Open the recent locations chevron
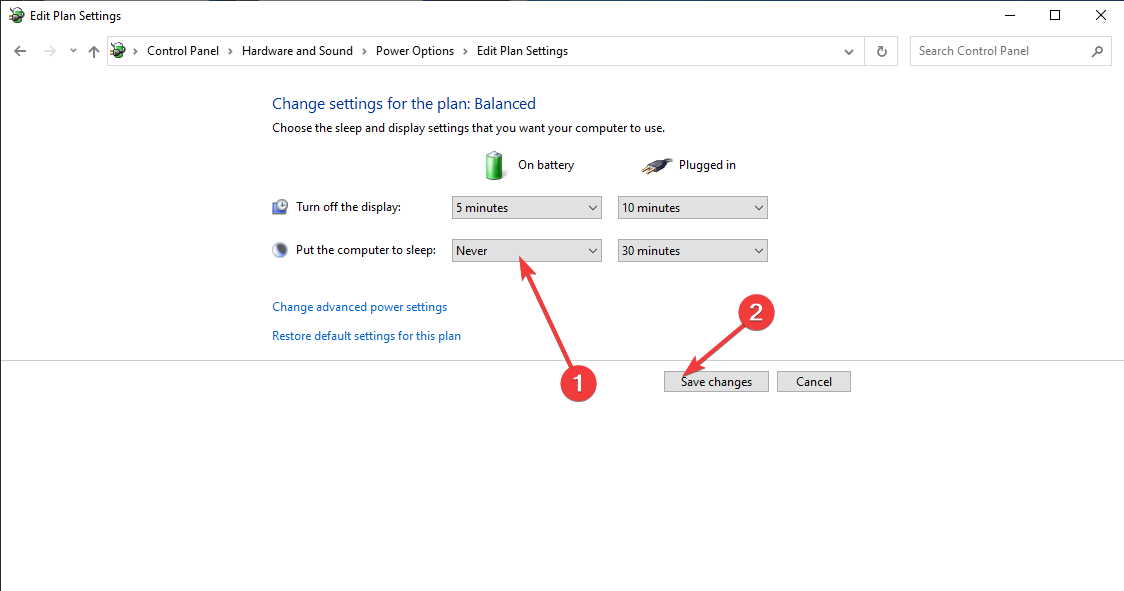 [73, 51]
